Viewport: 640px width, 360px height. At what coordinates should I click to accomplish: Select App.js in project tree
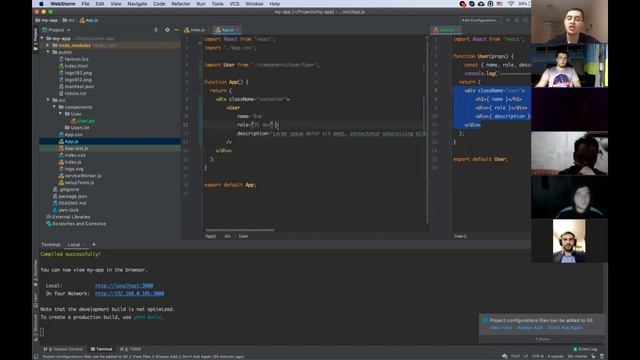coord(69,141)
